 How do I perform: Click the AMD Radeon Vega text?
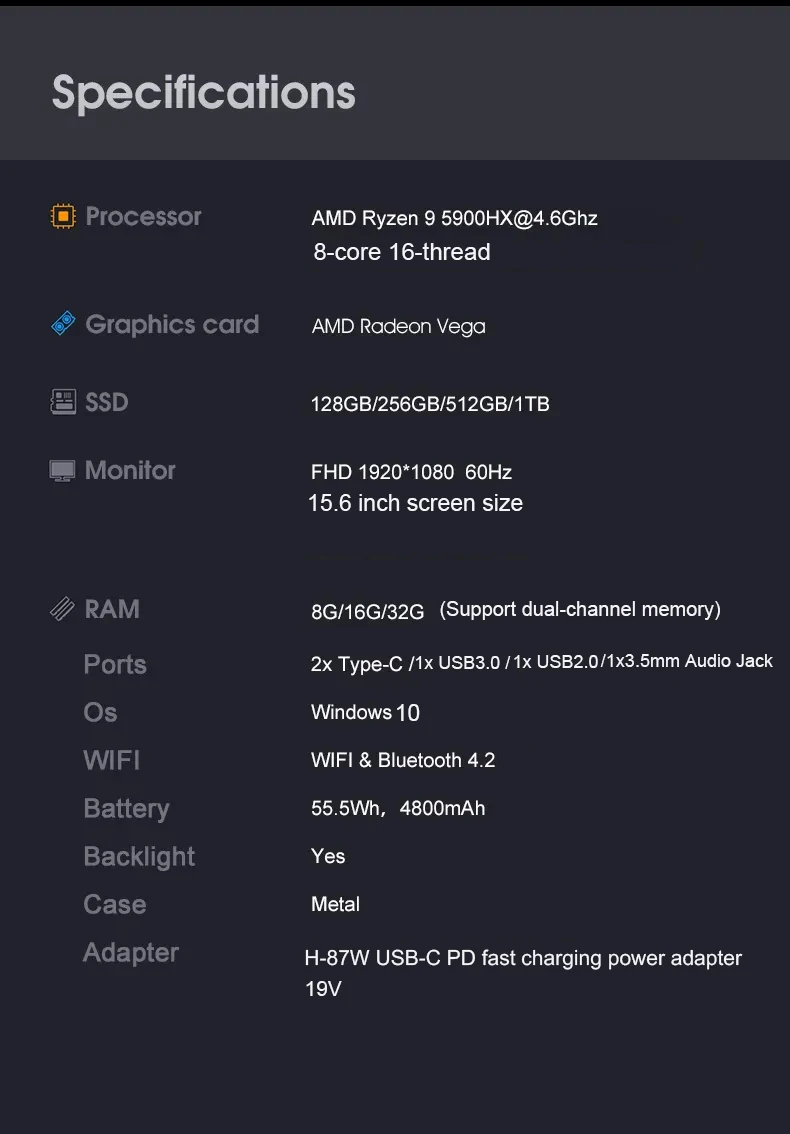[x=398, y=326]
